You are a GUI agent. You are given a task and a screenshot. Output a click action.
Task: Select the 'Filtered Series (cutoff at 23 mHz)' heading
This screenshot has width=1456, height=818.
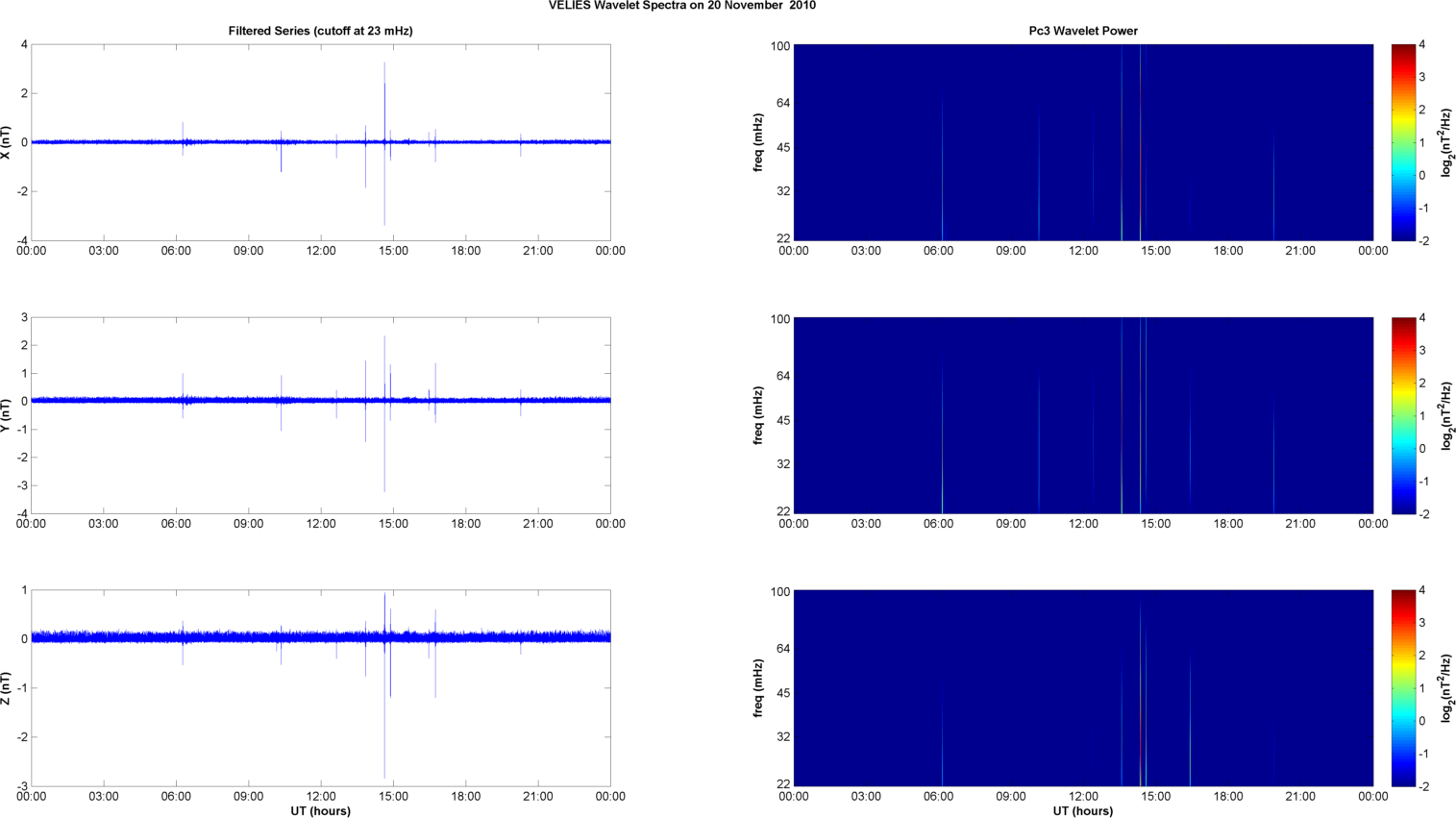click(320, 31)
